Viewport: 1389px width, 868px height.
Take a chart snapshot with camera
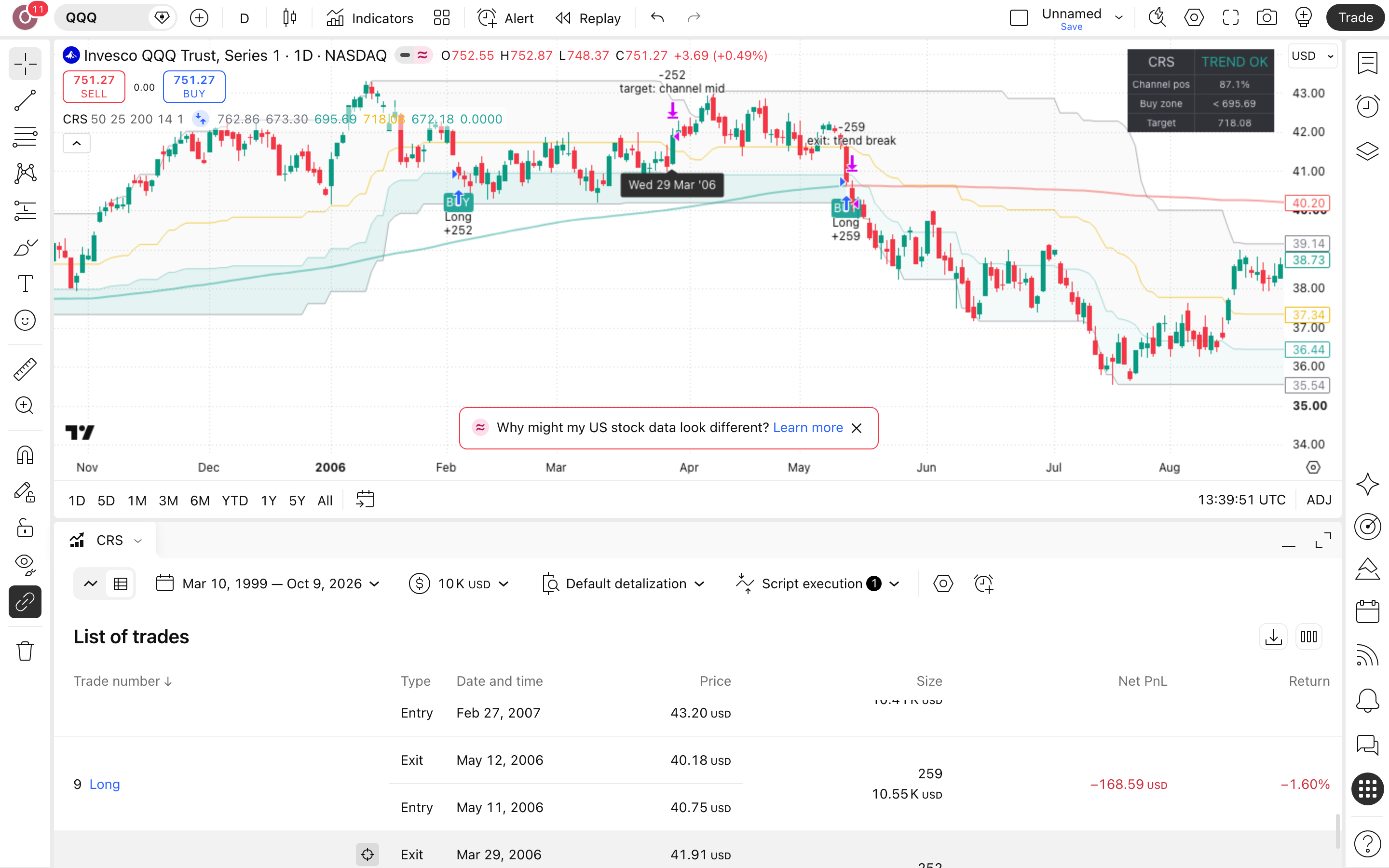(1267, 18)
